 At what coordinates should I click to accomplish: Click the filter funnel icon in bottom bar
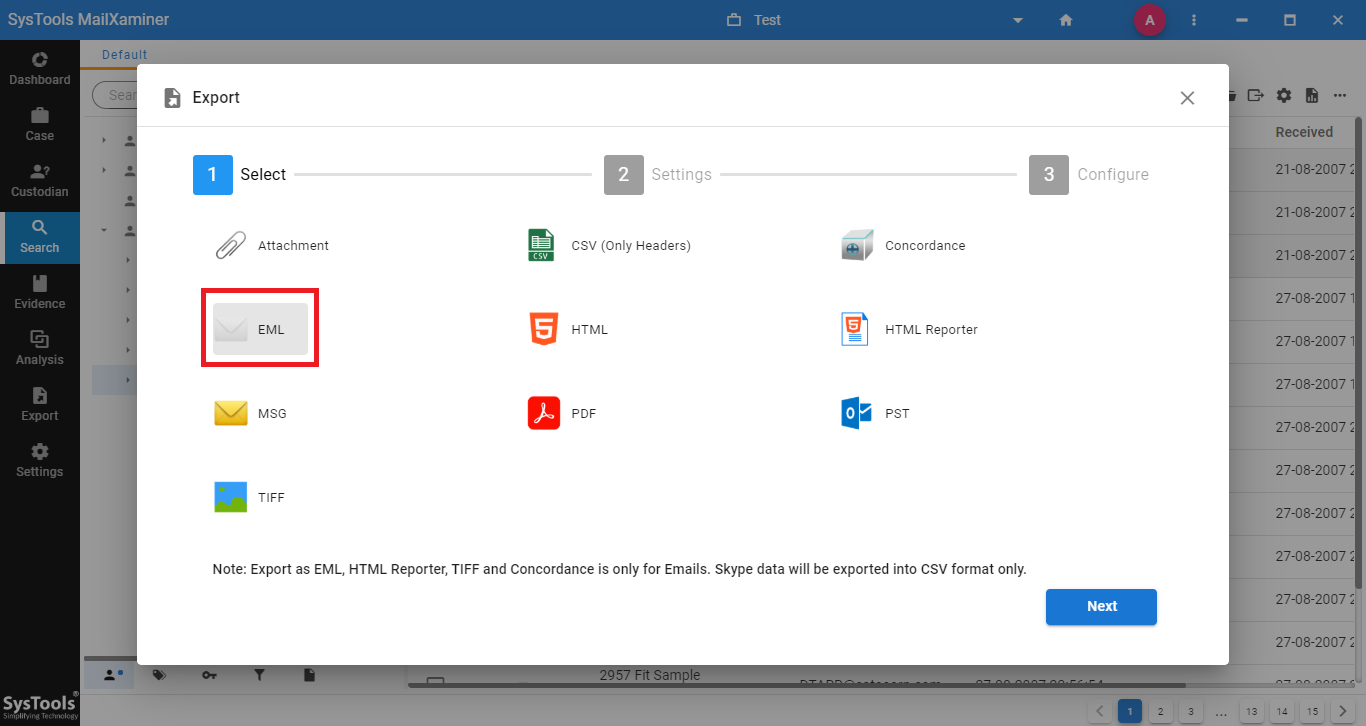point(259,675)
